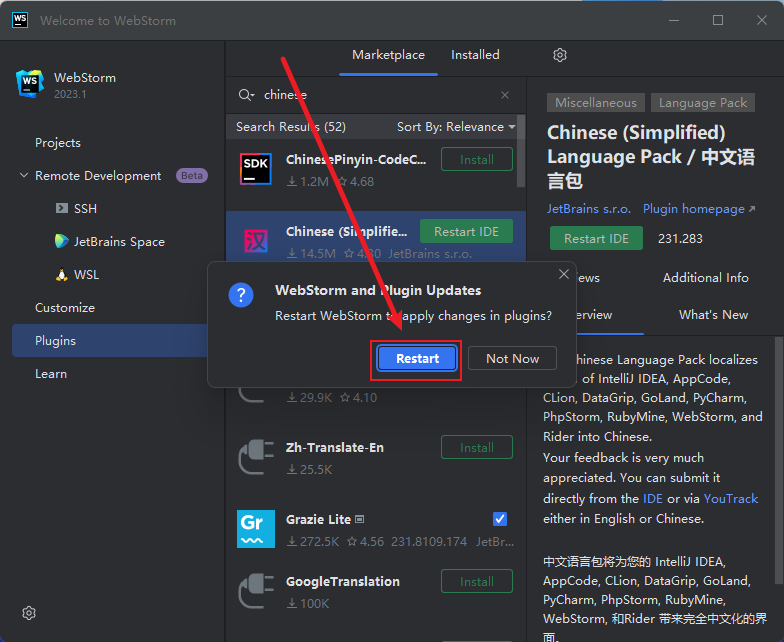
Task: Select the GoogleTranslation plugin title
Action: [x=342, y=582]
